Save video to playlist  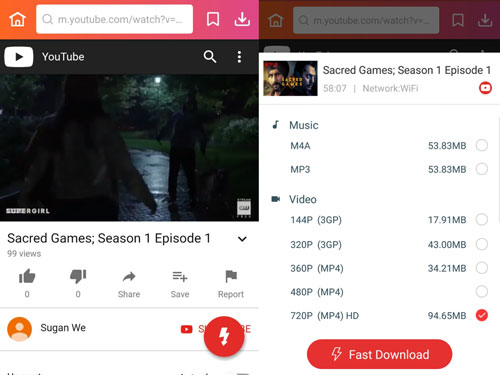180,277
